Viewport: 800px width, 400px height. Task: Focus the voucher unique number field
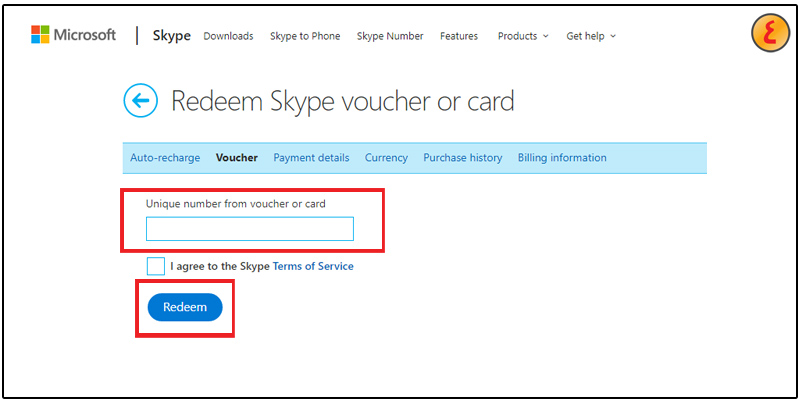click(x=249, y=229)
